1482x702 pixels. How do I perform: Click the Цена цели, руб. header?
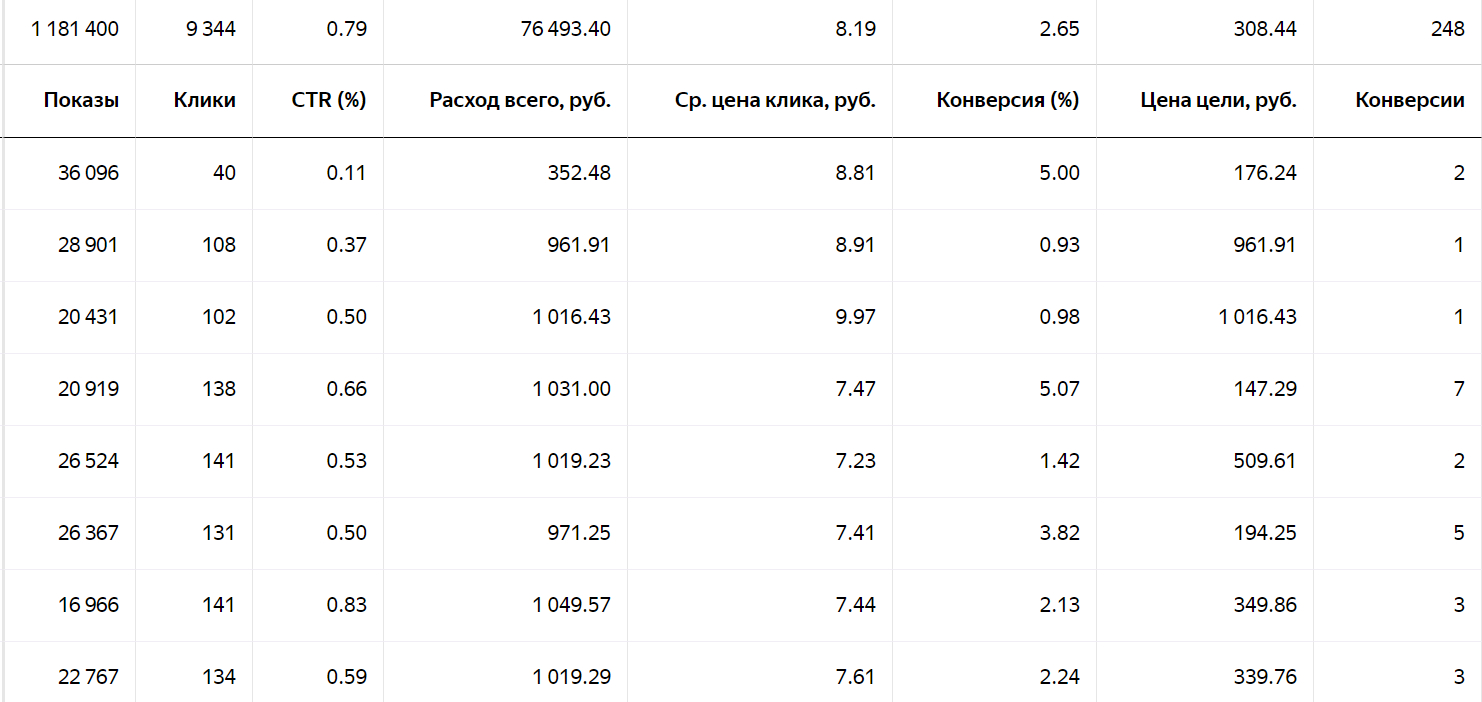coord(1218,100)
